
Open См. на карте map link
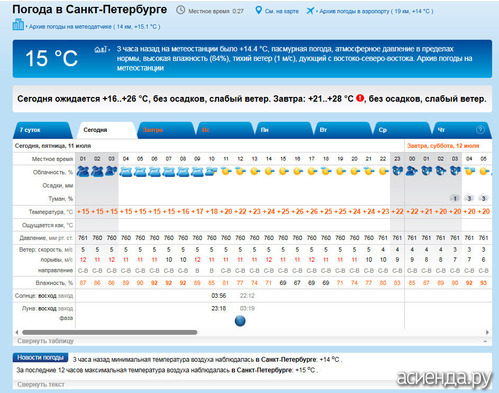(282, 11)
